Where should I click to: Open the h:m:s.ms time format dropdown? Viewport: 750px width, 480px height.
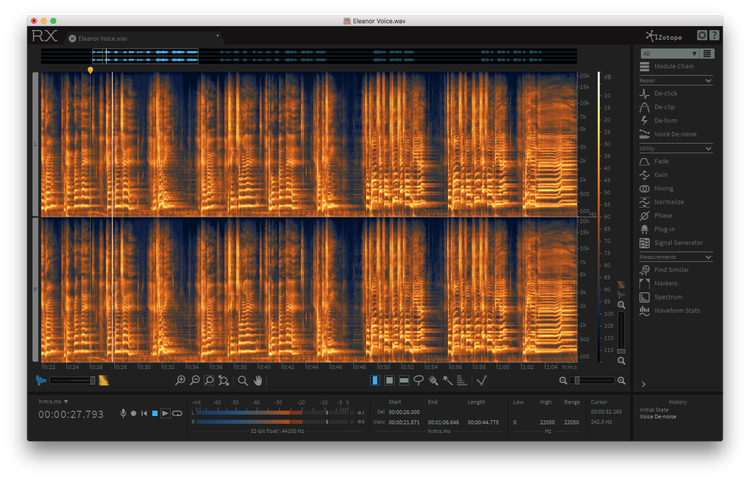click(53, 402)
